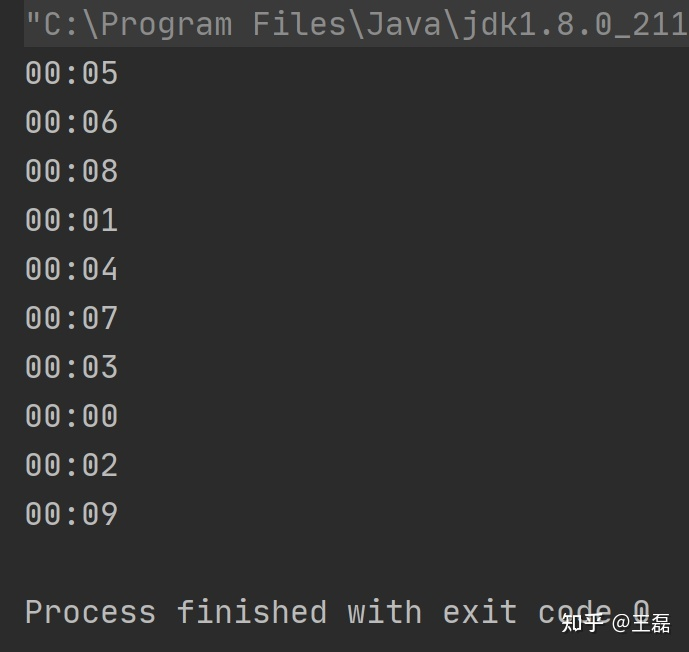Image resolution: width=689 pixels, height=652 pixels.
Task: Click the word "finished" in the exit message
Action: coord(252,612)
